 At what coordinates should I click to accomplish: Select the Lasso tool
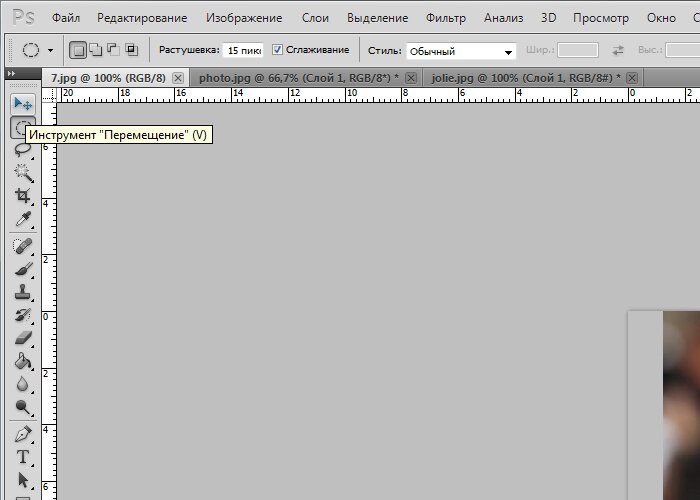22,150
